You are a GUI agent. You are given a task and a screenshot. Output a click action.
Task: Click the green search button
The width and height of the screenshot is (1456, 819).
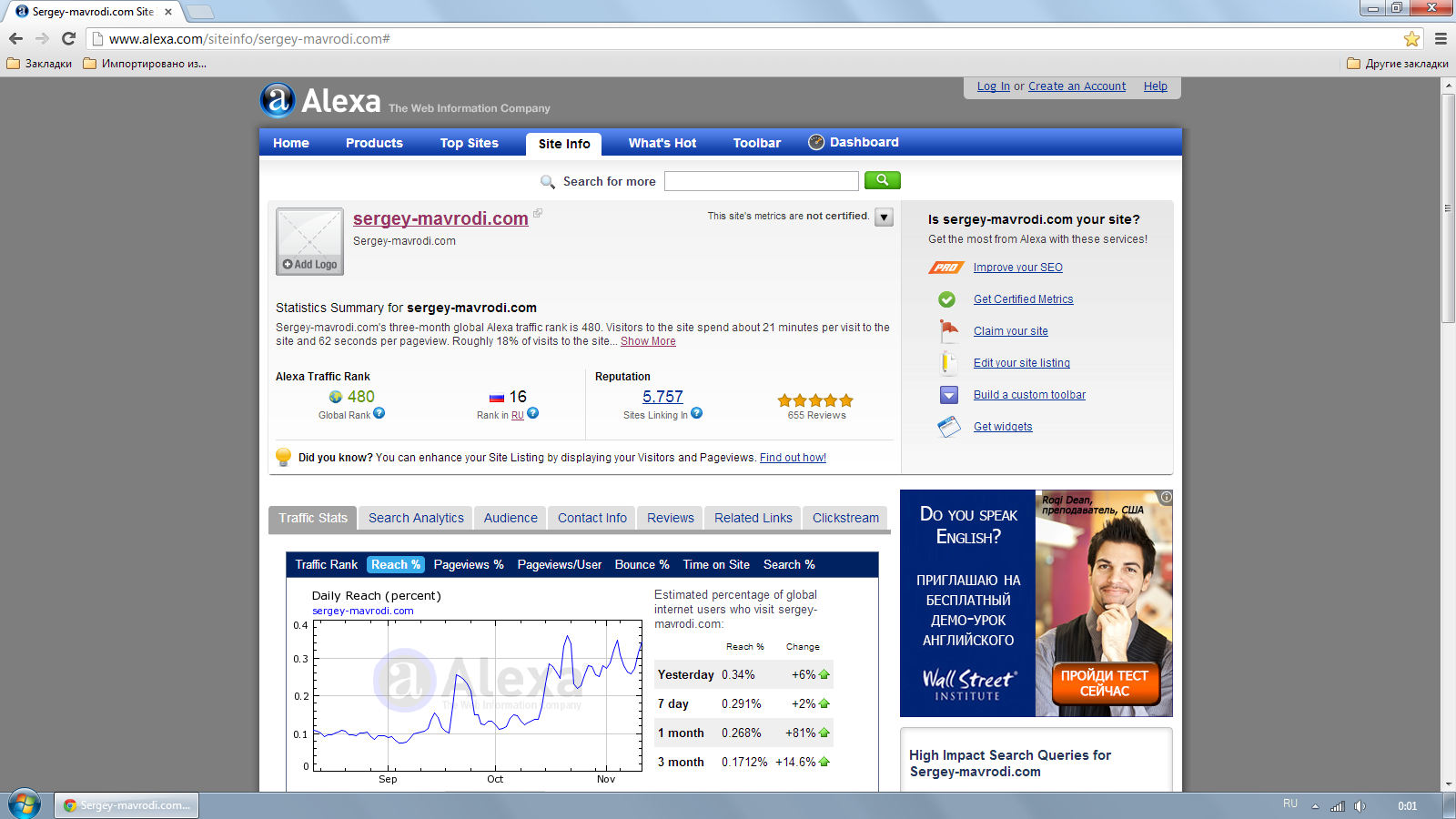point(882,180)
